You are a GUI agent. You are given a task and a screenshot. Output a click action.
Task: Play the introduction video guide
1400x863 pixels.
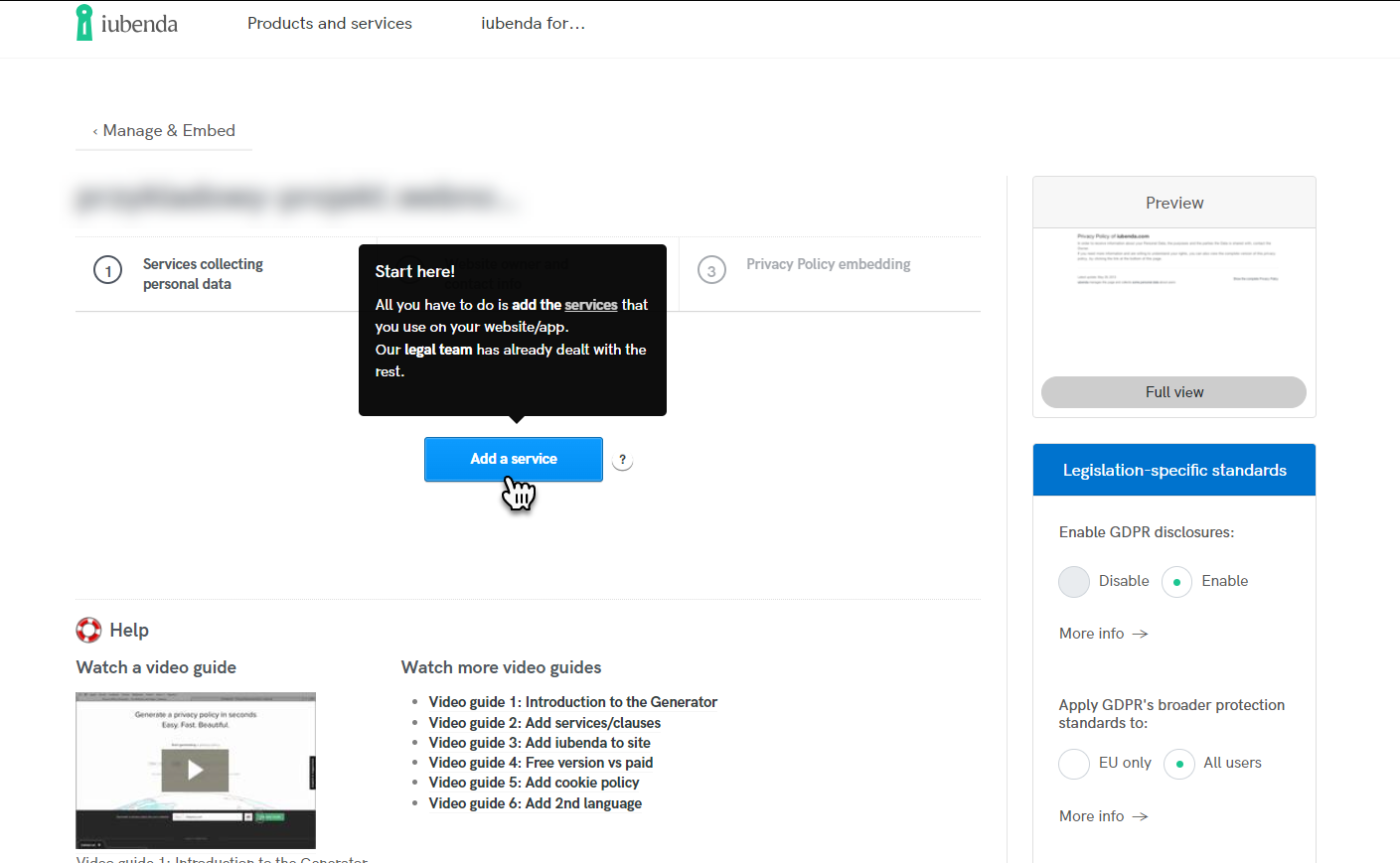point(196,770)
